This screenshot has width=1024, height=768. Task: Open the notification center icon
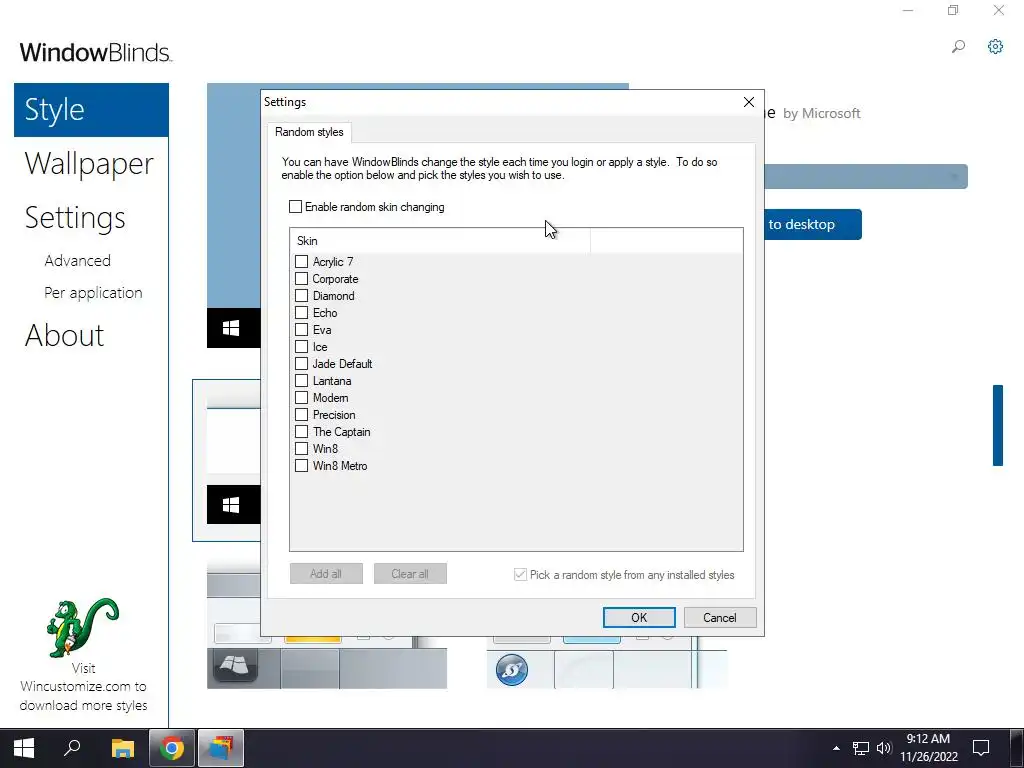point(981,748)
